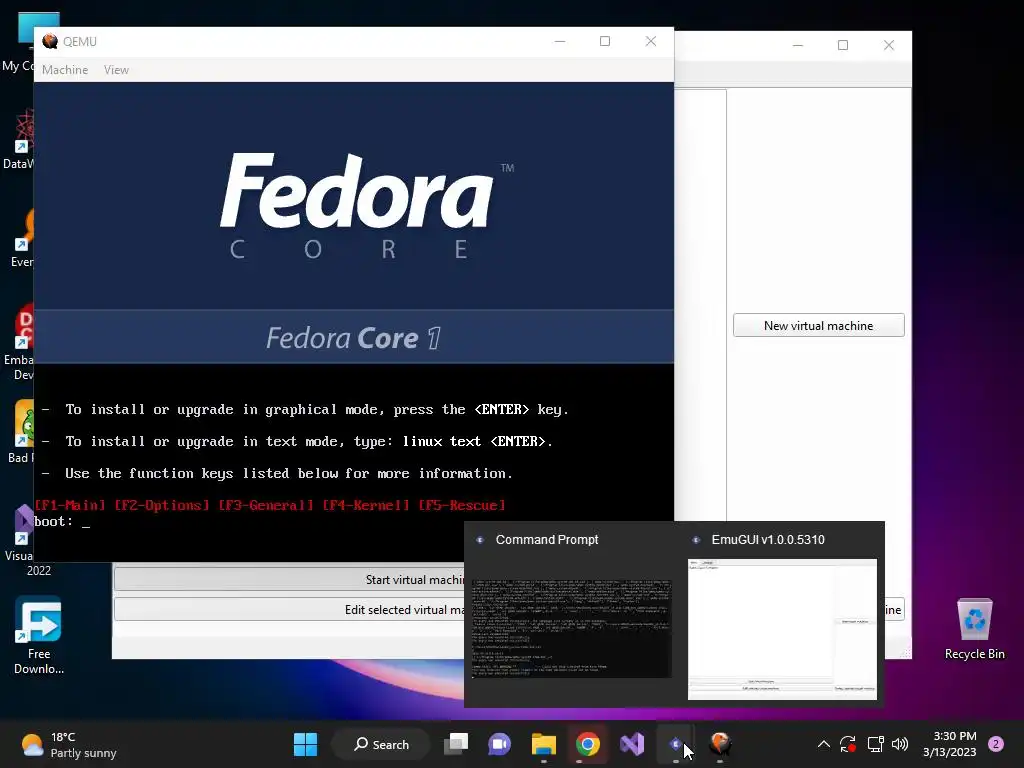Image resolution: width=1024 pixels, height=768 pixels.
Task: Select the Free Download desktop shortcut
Action: (39, 635)
